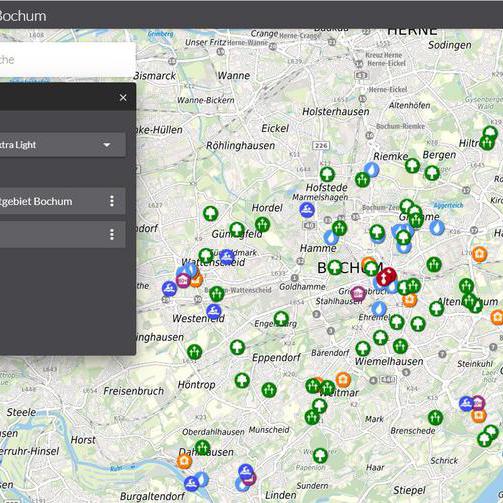
Task: Click the orange marker right of Weitmar
Action: pos(343,380)
